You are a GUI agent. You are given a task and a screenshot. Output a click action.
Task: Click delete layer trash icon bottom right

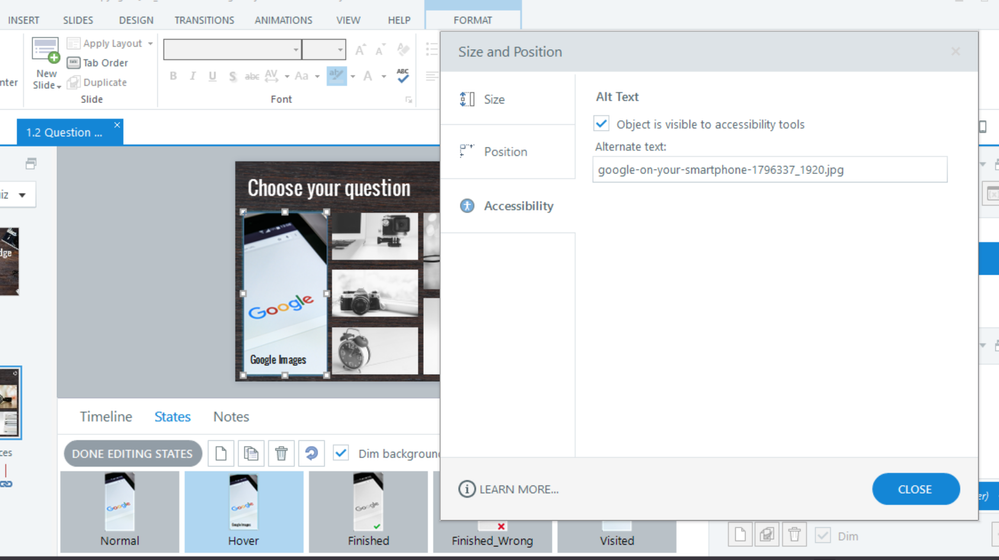794,534
